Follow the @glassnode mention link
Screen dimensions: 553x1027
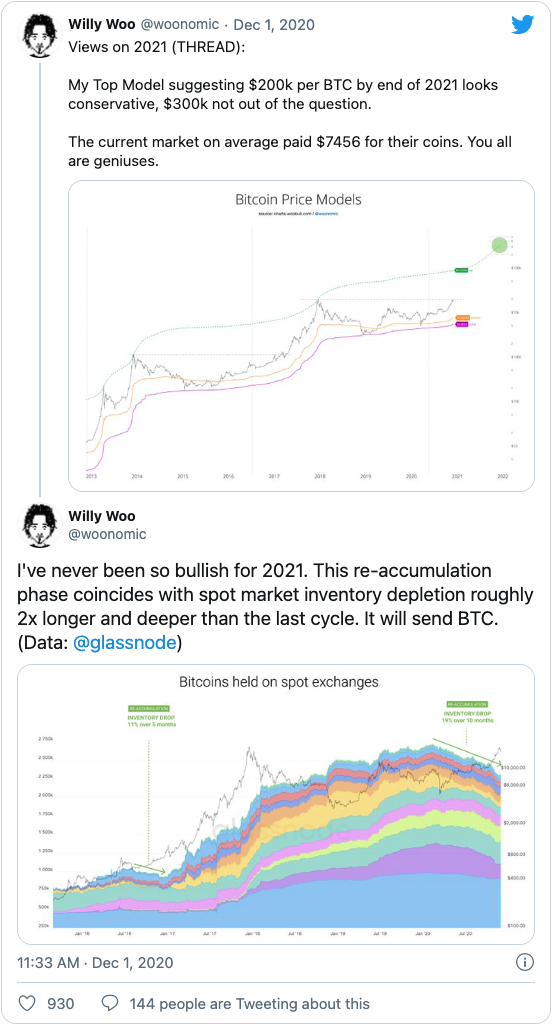pos(124,643)
